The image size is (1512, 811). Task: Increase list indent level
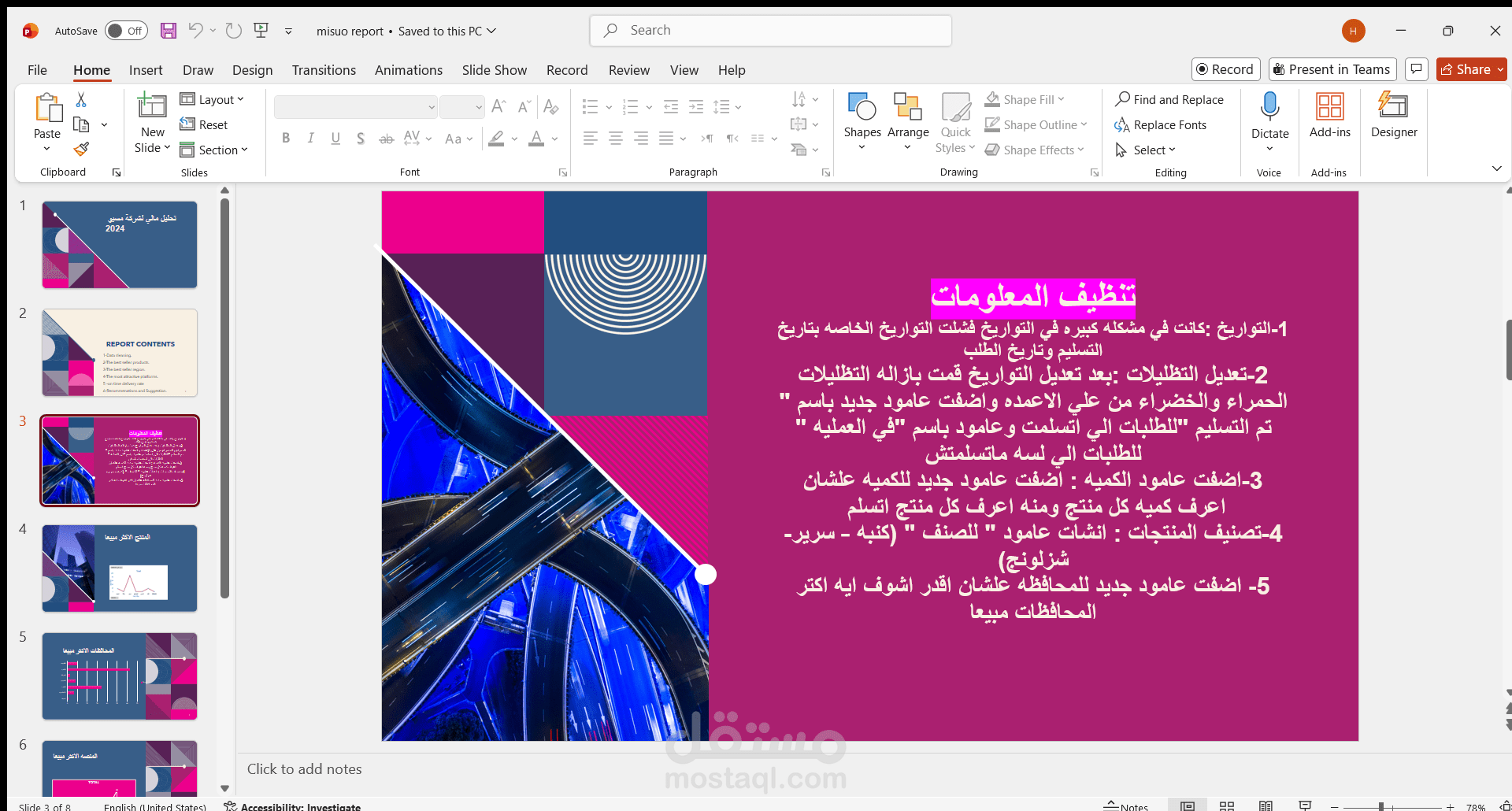[696, 106]
